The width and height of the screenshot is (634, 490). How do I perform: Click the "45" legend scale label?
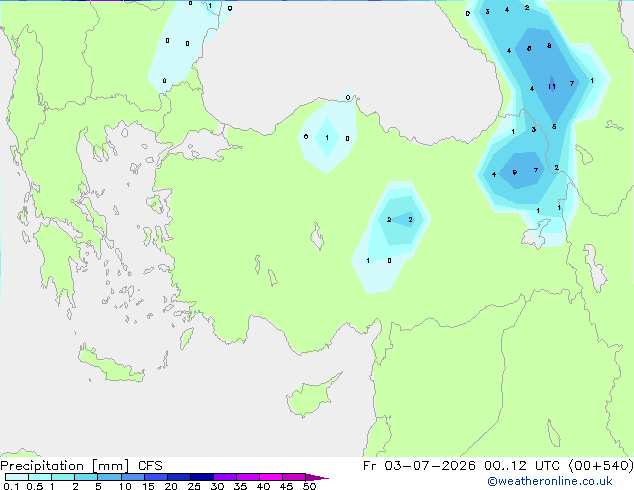[x=286, y=486]
